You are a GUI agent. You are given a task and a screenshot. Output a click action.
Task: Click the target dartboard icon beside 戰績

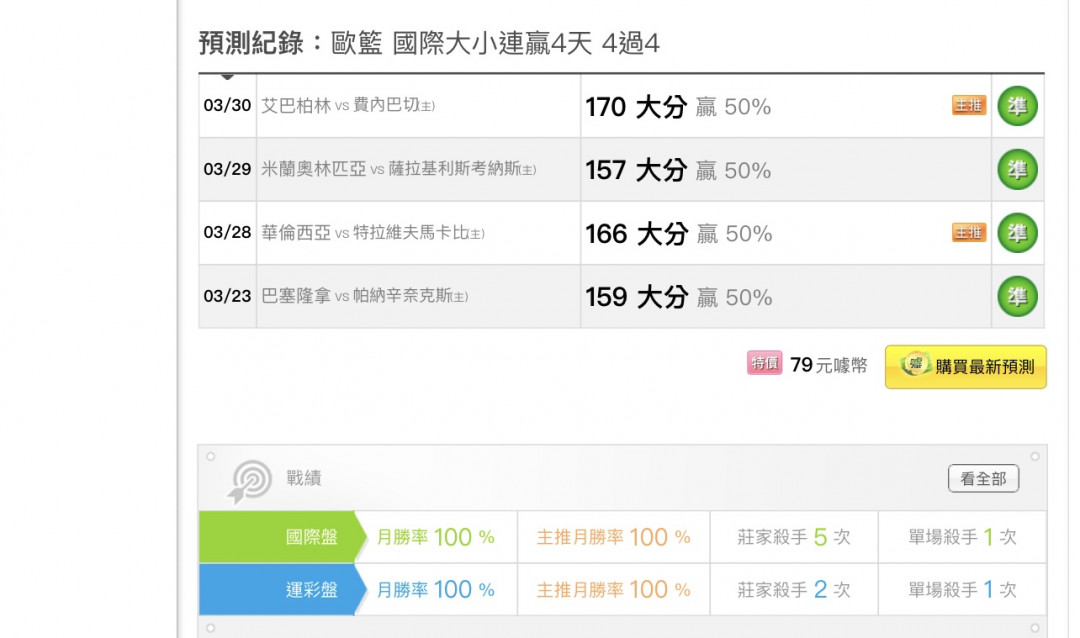coord(249,480)
